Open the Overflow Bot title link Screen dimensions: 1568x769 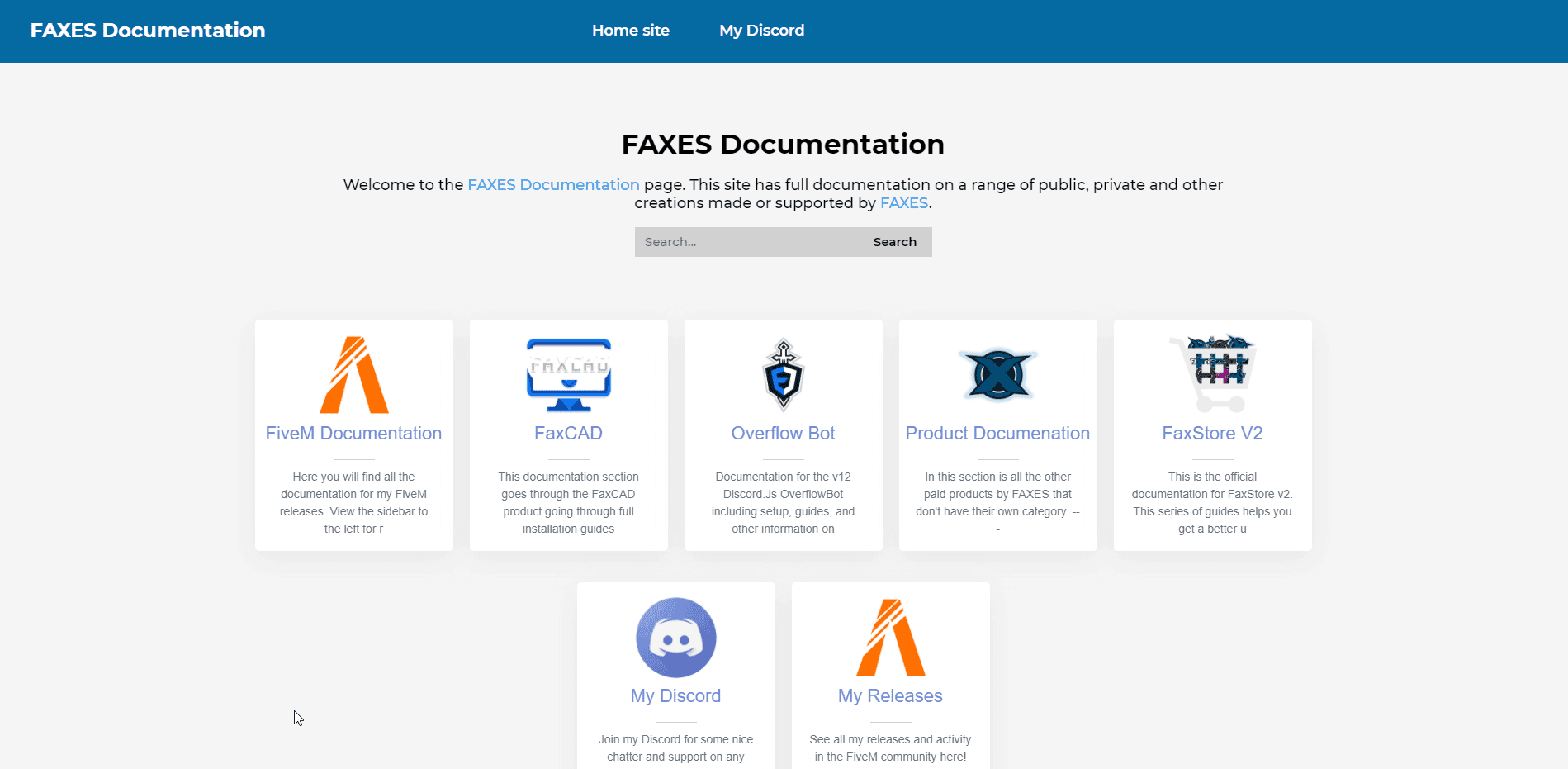[x=784, y=434]
